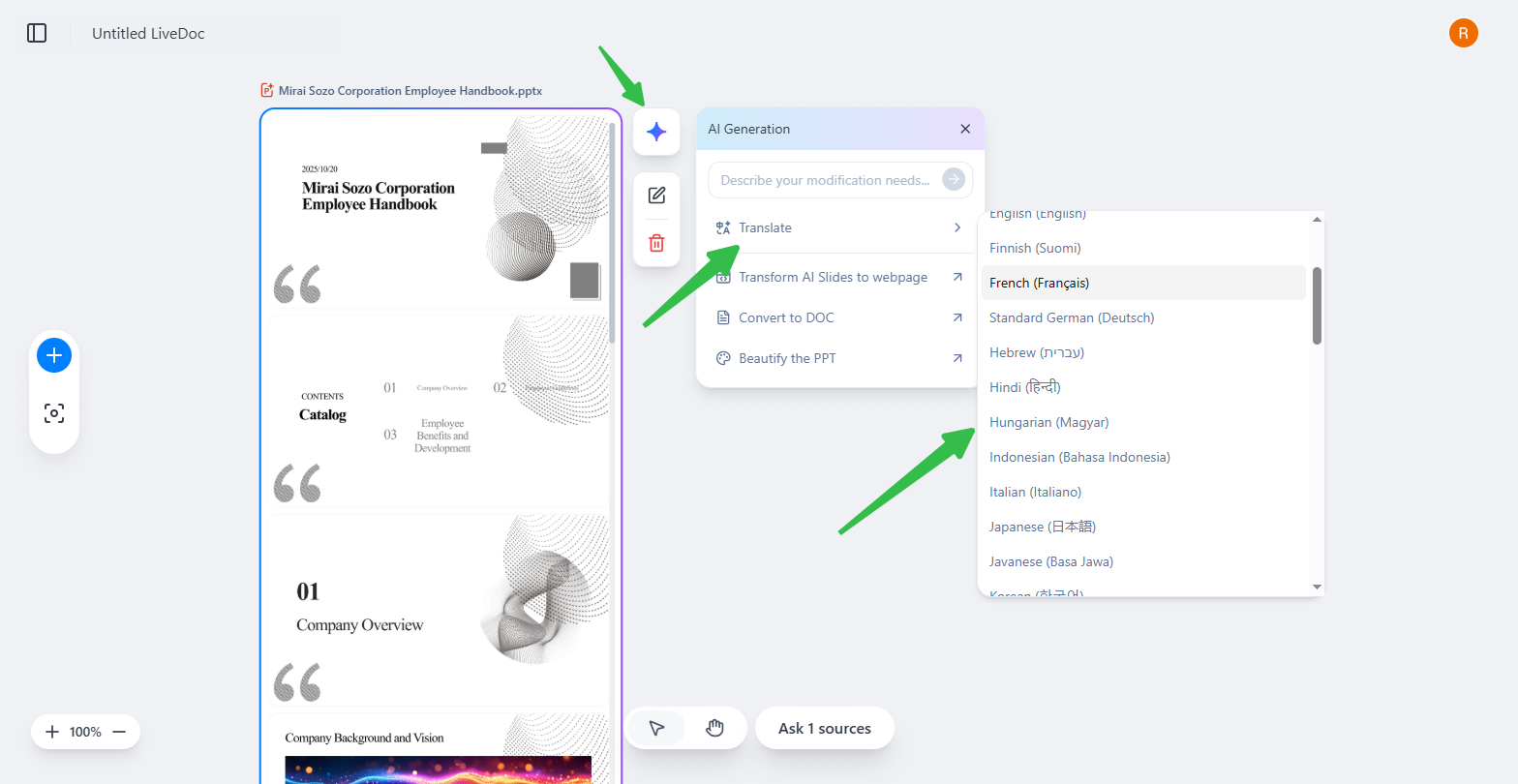Open the user avatar R profile
Image resolution: width=1518 pixels, height=784 pixels.
[1463, 33]
